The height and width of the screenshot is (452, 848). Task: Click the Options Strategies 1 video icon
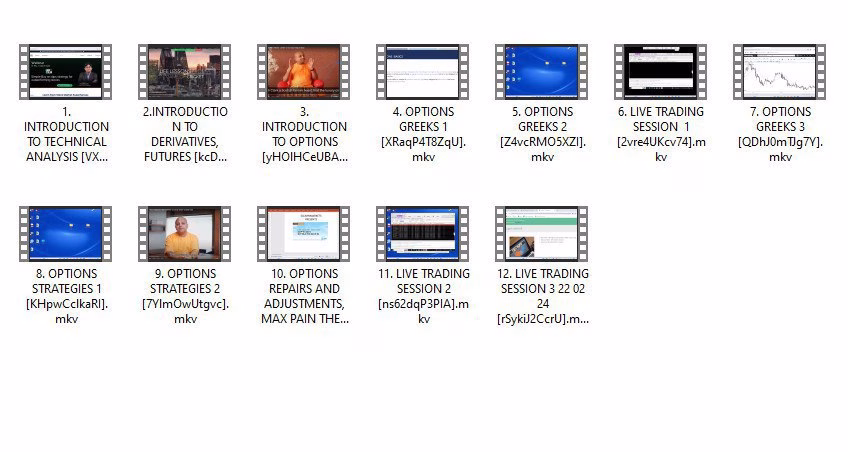(65, 233)
